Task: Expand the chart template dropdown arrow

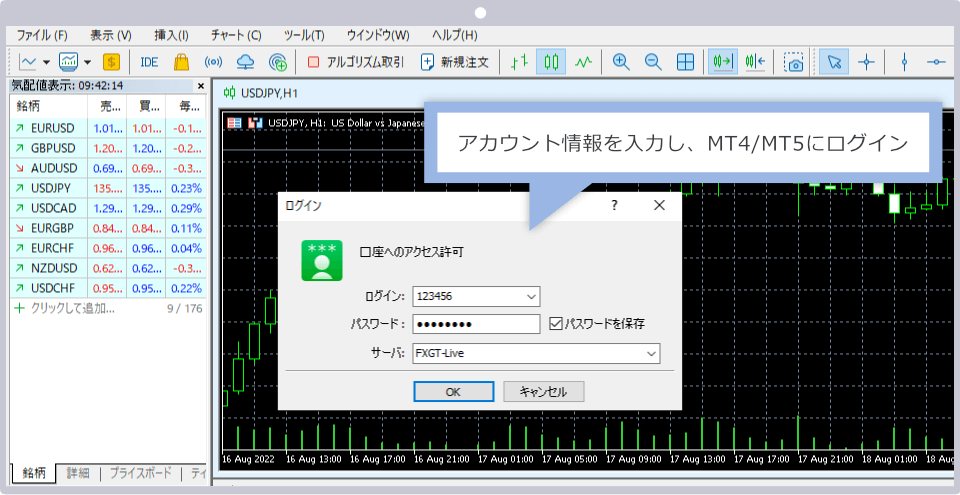Action: pos(88,62)
